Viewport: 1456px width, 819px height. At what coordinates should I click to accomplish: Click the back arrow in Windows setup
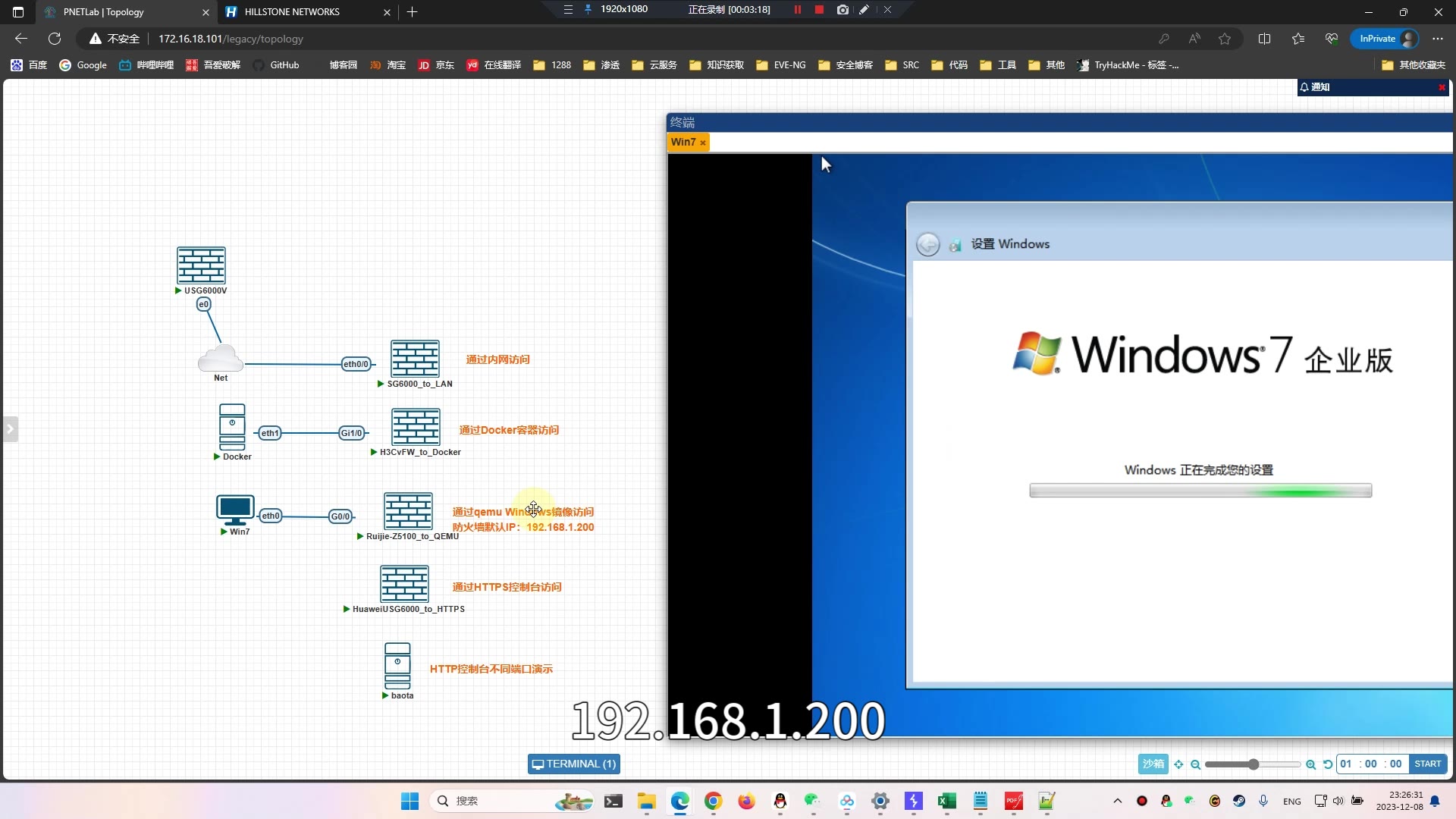927,244
